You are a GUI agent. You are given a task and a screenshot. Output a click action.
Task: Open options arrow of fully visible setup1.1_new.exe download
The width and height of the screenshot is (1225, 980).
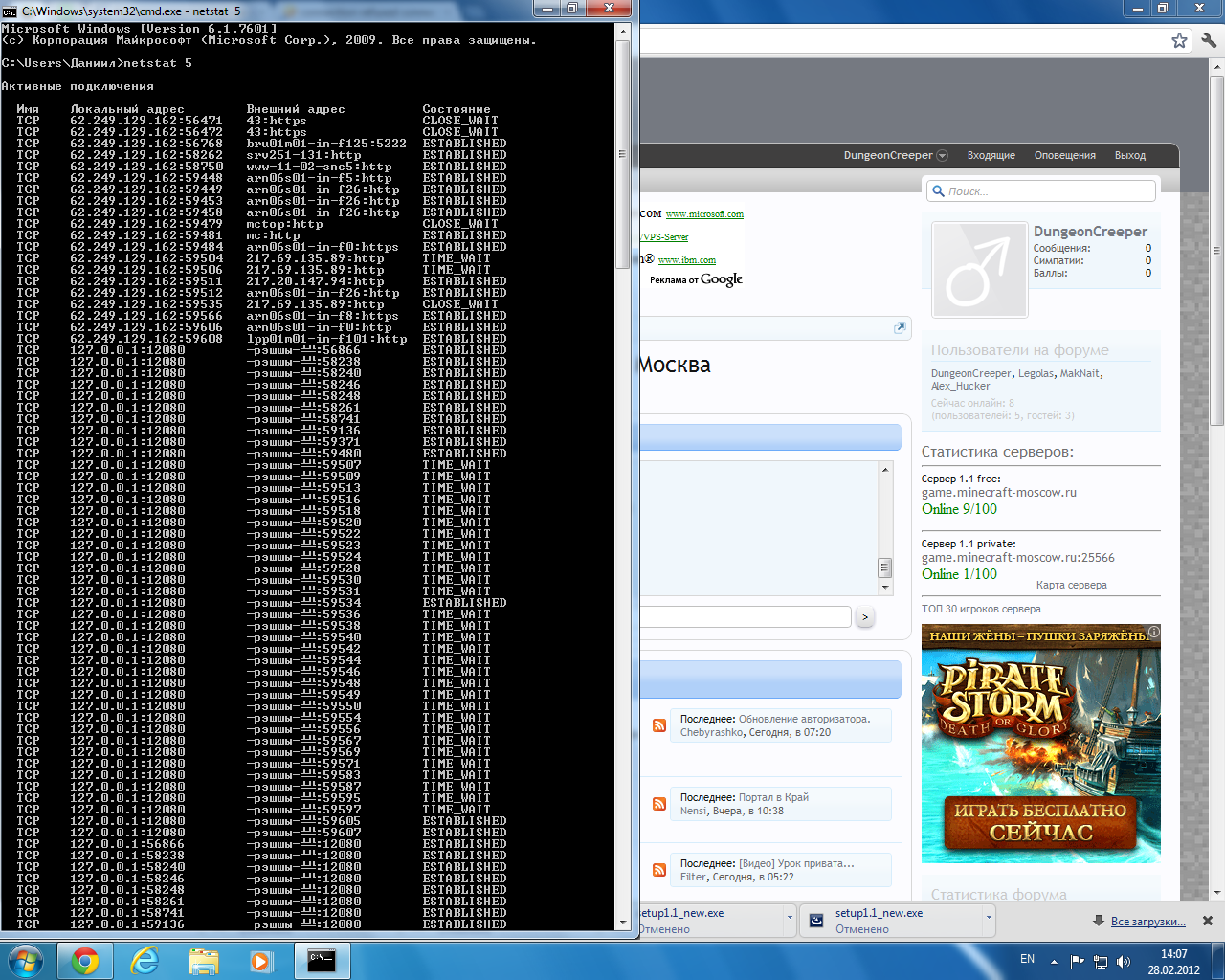[x=989, y=917]
